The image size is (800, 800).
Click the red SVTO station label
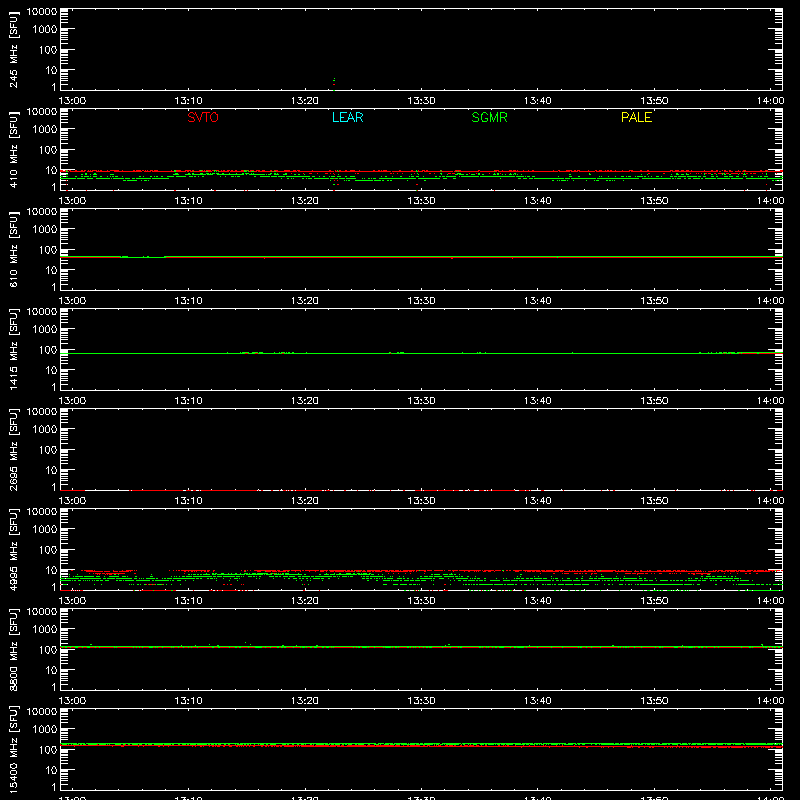(x=203, y=117)
